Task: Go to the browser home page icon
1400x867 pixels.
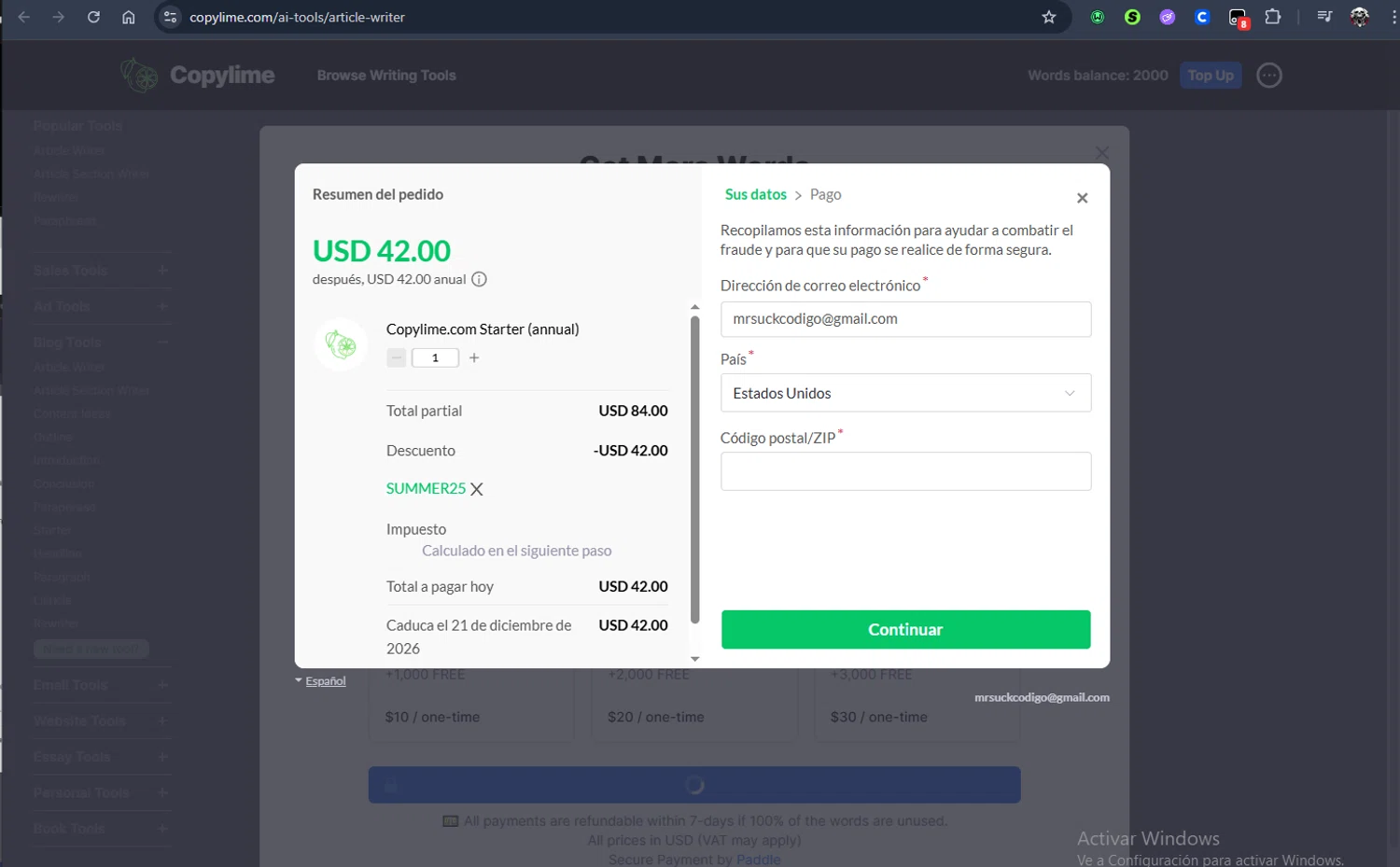Action: [129, 17]
